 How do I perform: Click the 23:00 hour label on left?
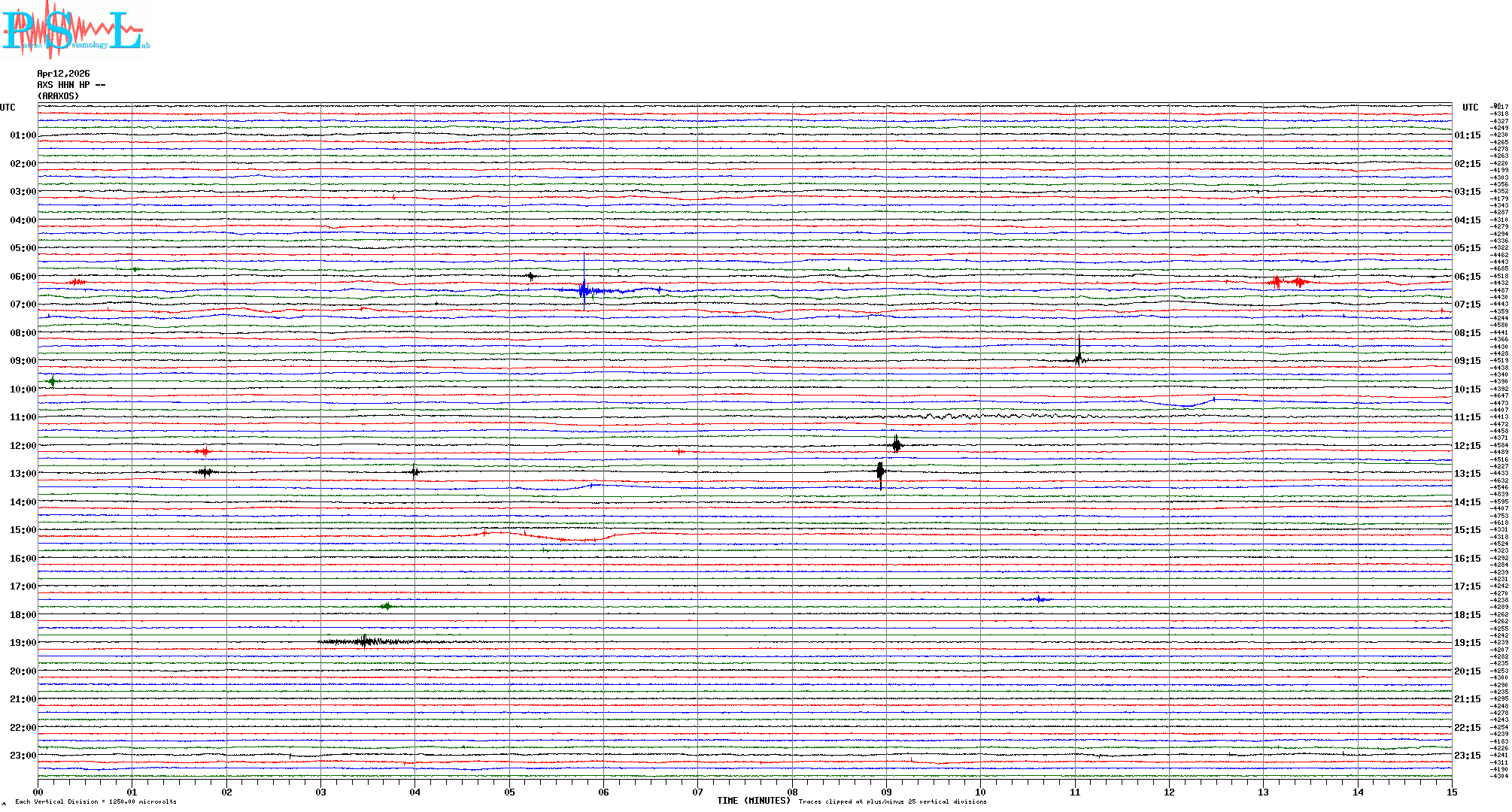click(x=23, y=756)
